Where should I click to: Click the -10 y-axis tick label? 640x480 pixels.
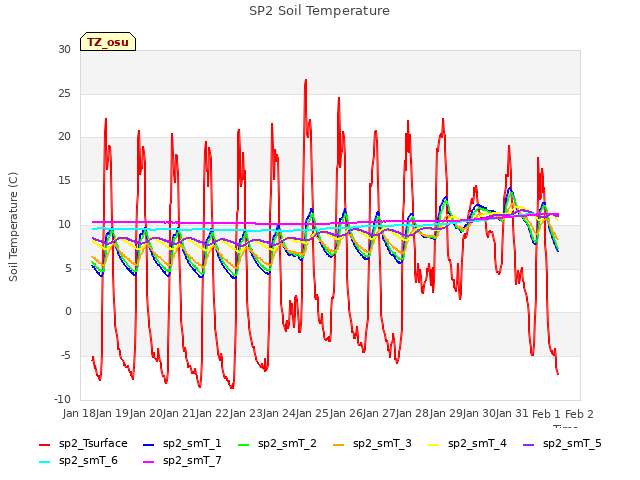62,399
